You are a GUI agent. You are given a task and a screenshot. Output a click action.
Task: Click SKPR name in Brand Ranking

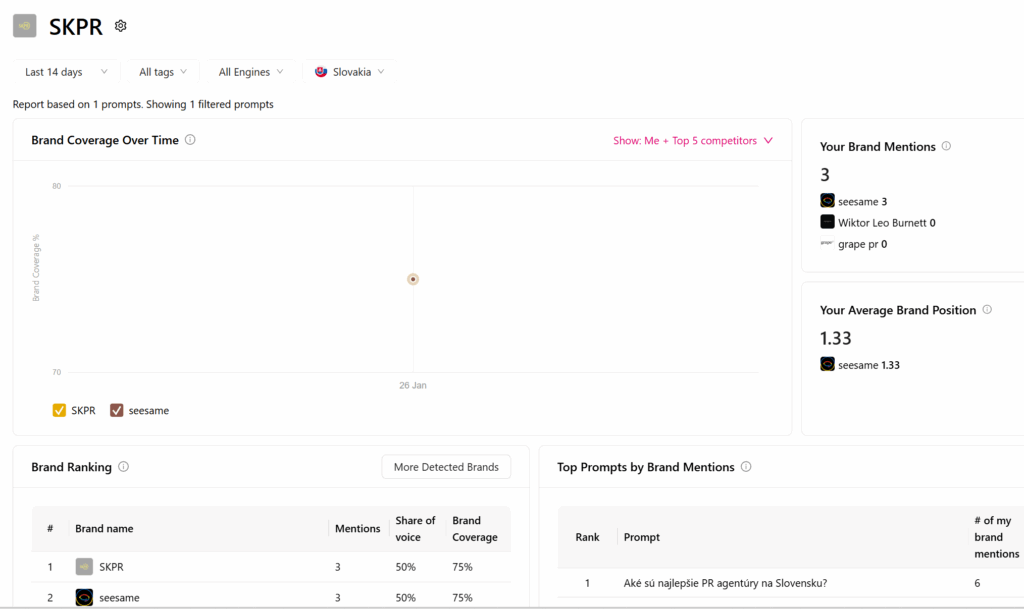[x=111, y=567]
